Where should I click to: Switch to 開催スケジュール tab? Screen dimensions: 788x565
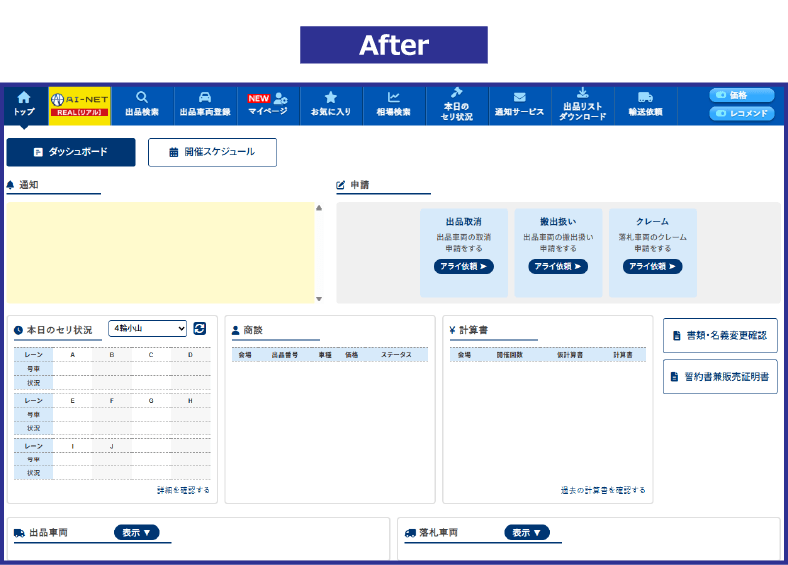pos(212,152)
